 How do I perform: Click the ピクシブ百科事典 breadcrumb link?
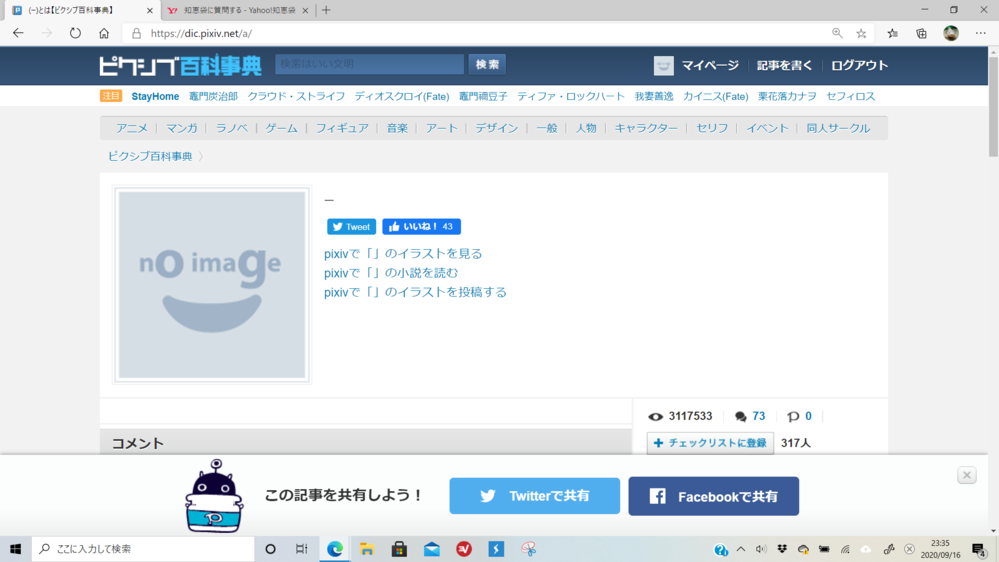(150, 156)
